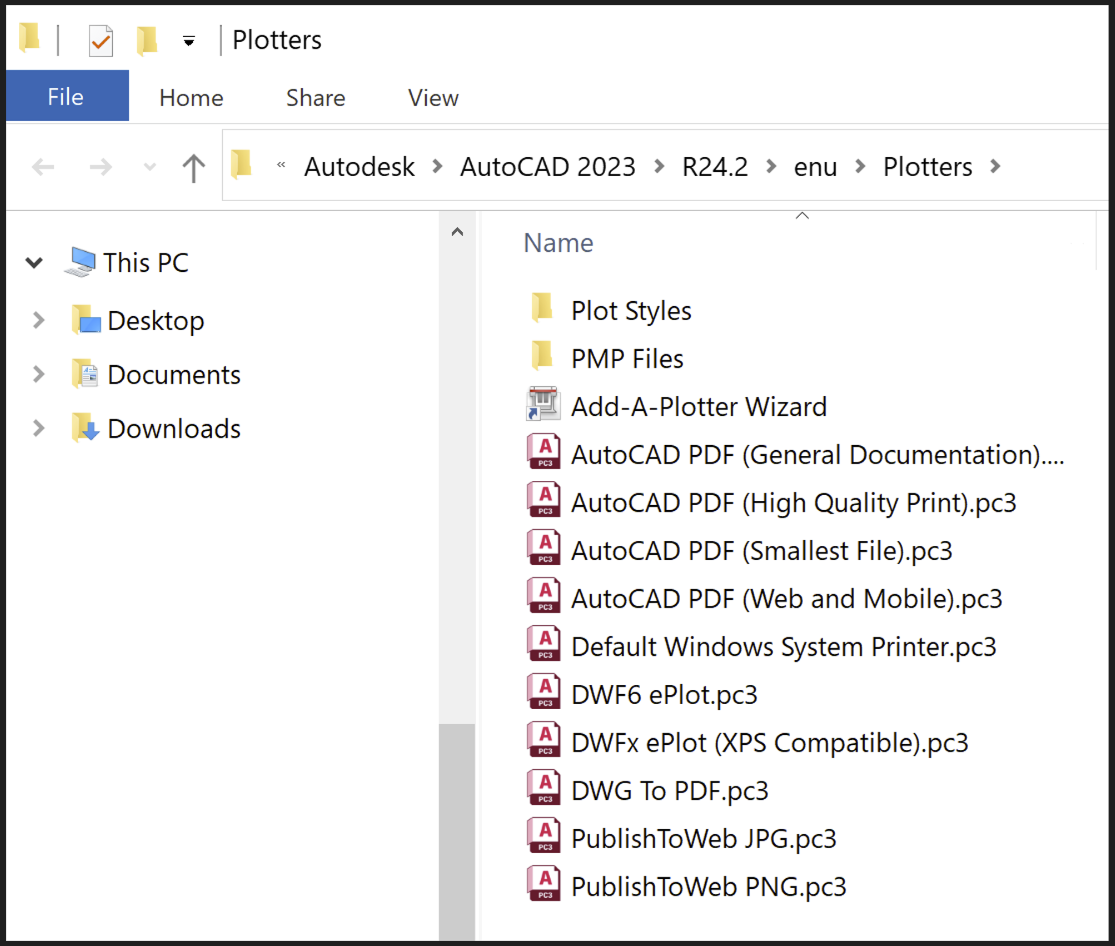Image resolution: width=1115 pixels, height=946 pixels.
Task: Open the DWG To PDF.pc3 configuration
Action: point(668,790)
